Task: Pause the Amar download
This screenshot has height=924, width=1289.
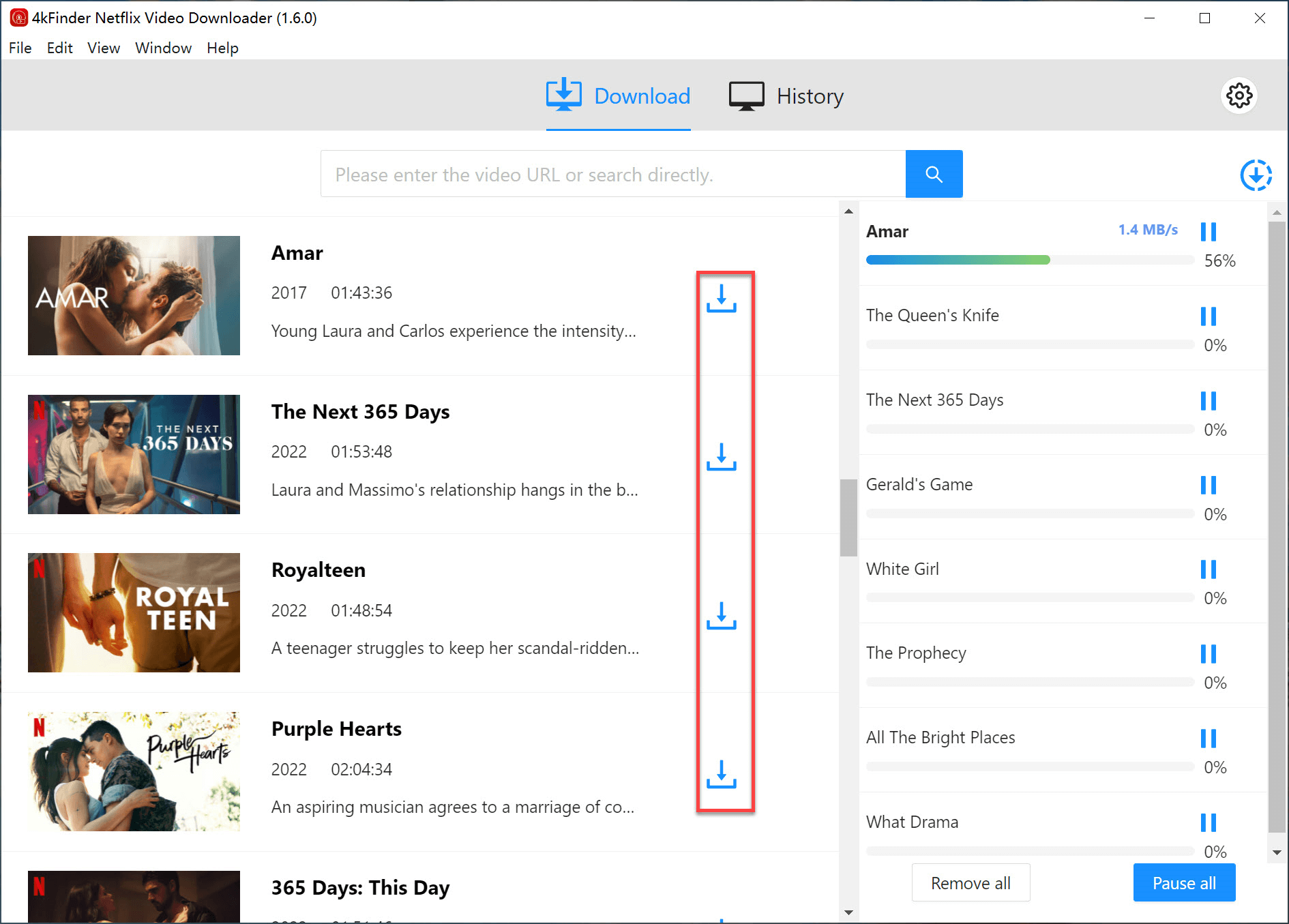Action: point(1208,231)
